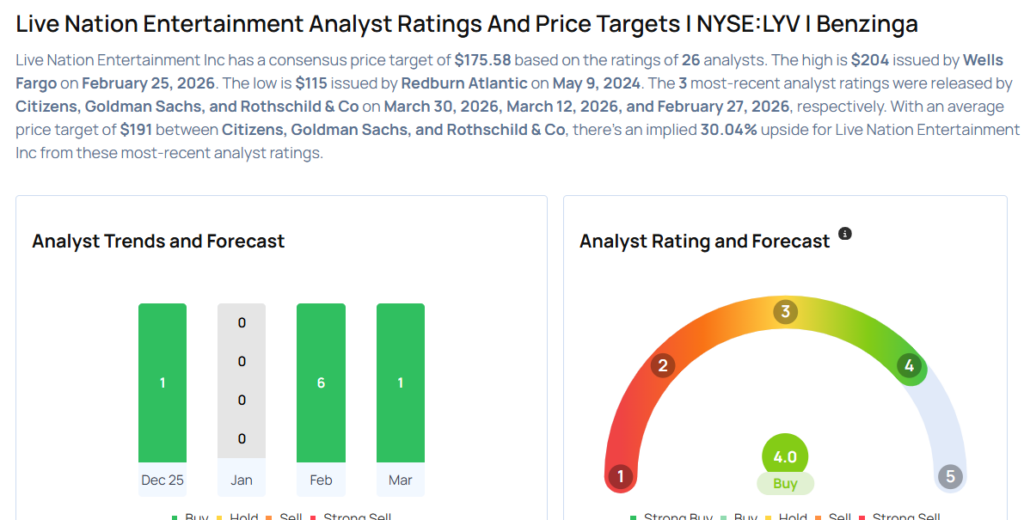Viewport: 1024px width, 520px height.
Task: Select the gray Jan bar with zeros
Action: click(241, 381)
